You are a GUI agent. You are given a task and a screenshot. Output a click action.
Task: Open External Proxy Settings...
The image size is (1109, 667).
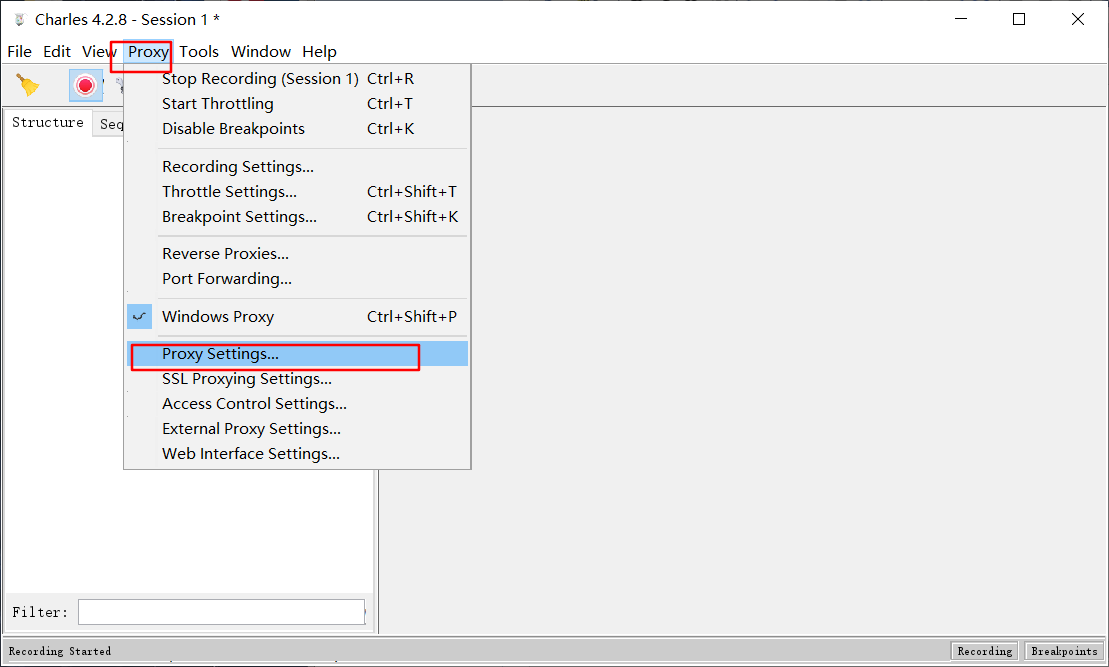pos(297,429)
